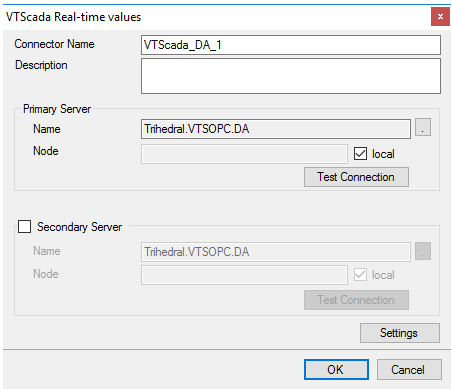
Task: Enable the Secondary Server checkbox
Action: (x=25, y=226)
